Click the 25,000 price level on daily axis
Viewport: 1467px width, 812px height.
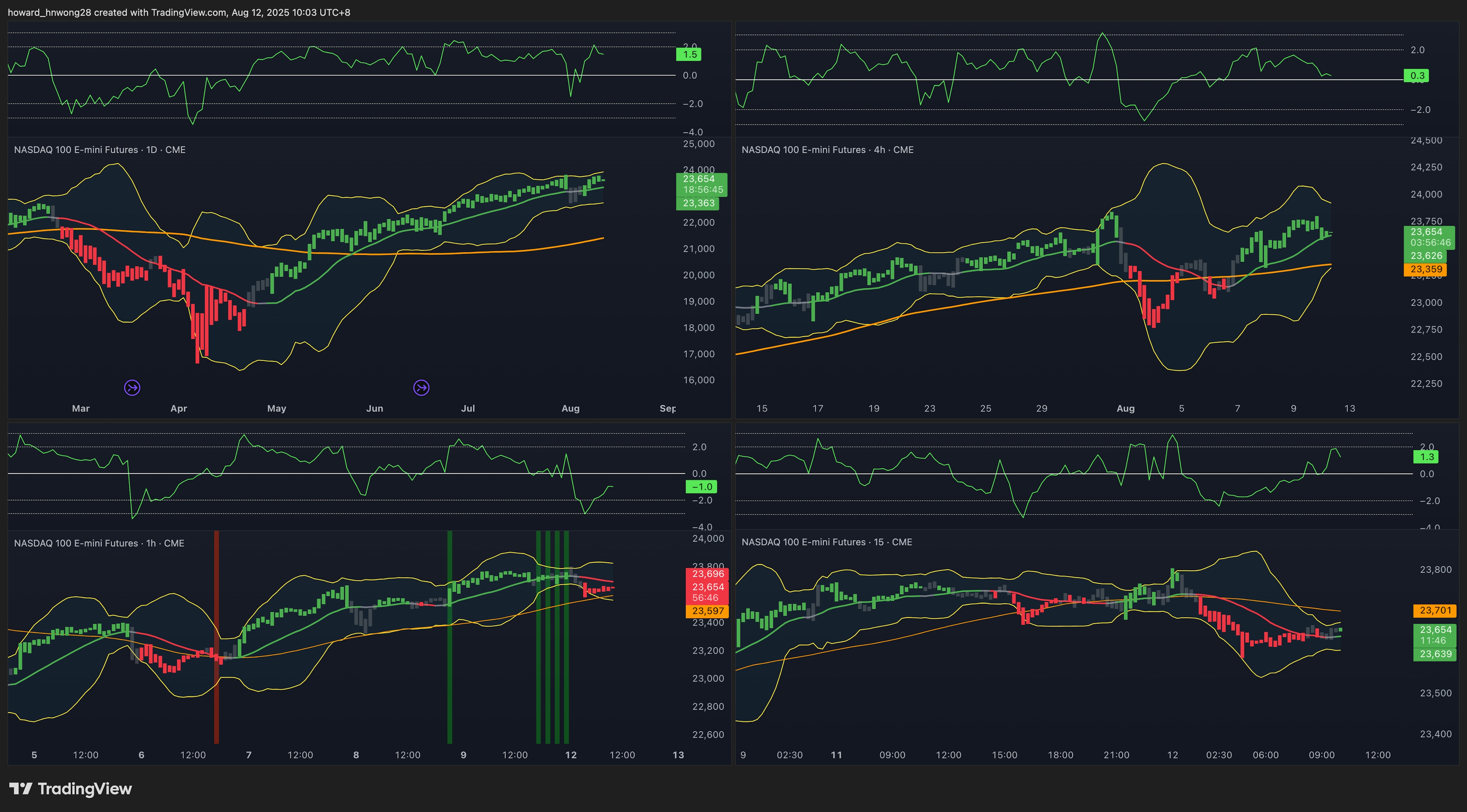[699, 144]
